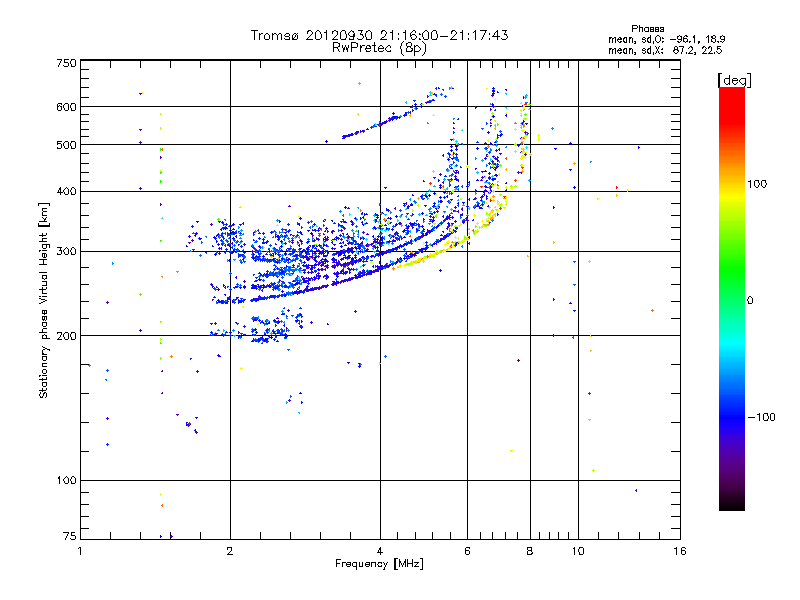Screen dimensions: 800x600
Task: Select the 'mean, sd,O: -96.1, 18.9' line
Action: pyautogui.click(x=666, y=39)
